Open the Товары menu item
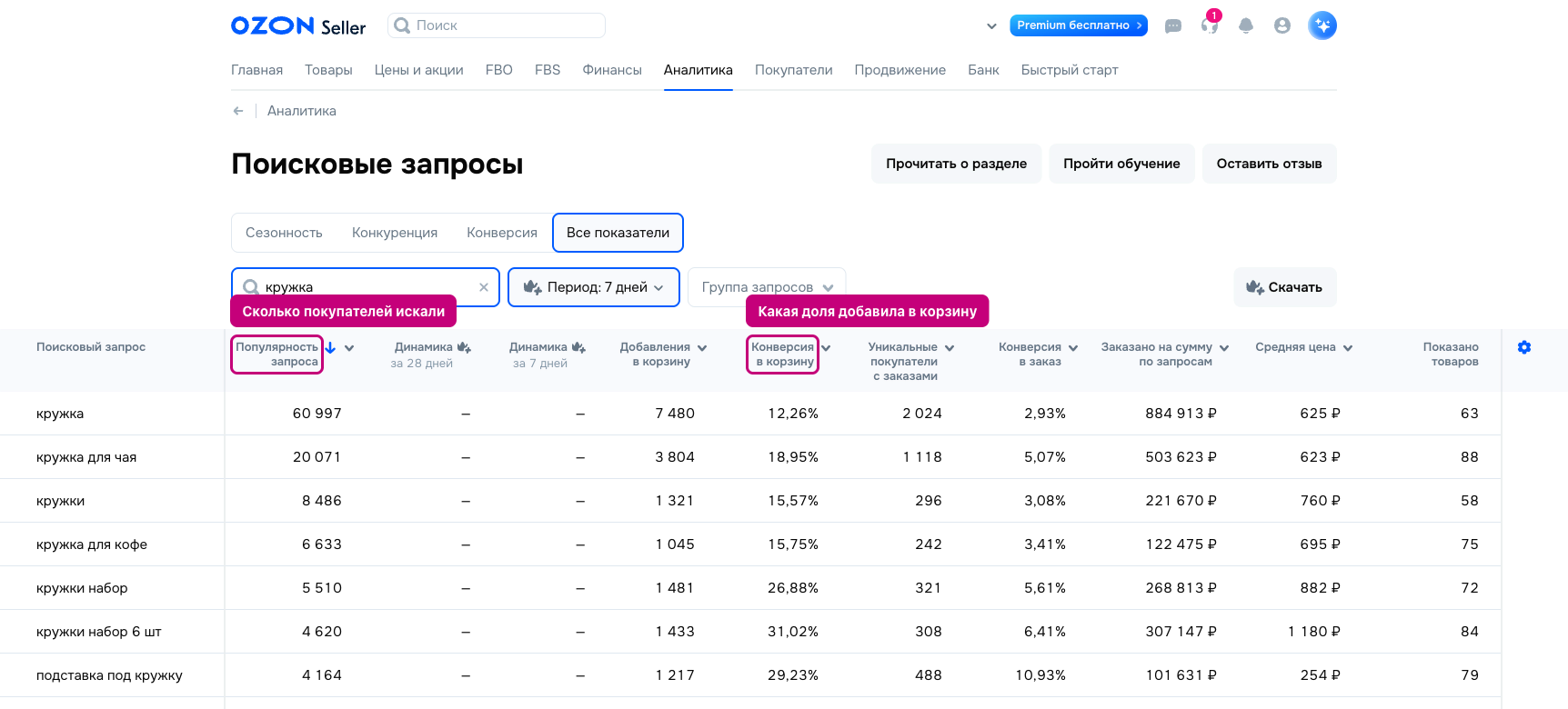 click(328, 70)
